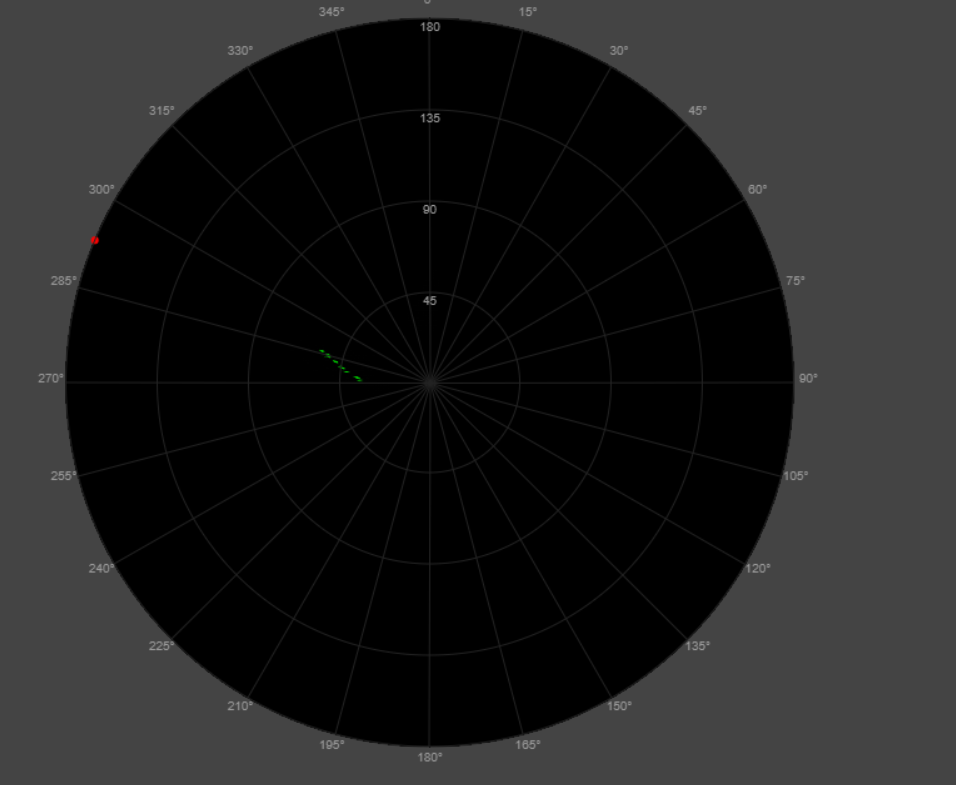Click the 150° angle label
Screen dimensions: 956x785
coord(619,706)
